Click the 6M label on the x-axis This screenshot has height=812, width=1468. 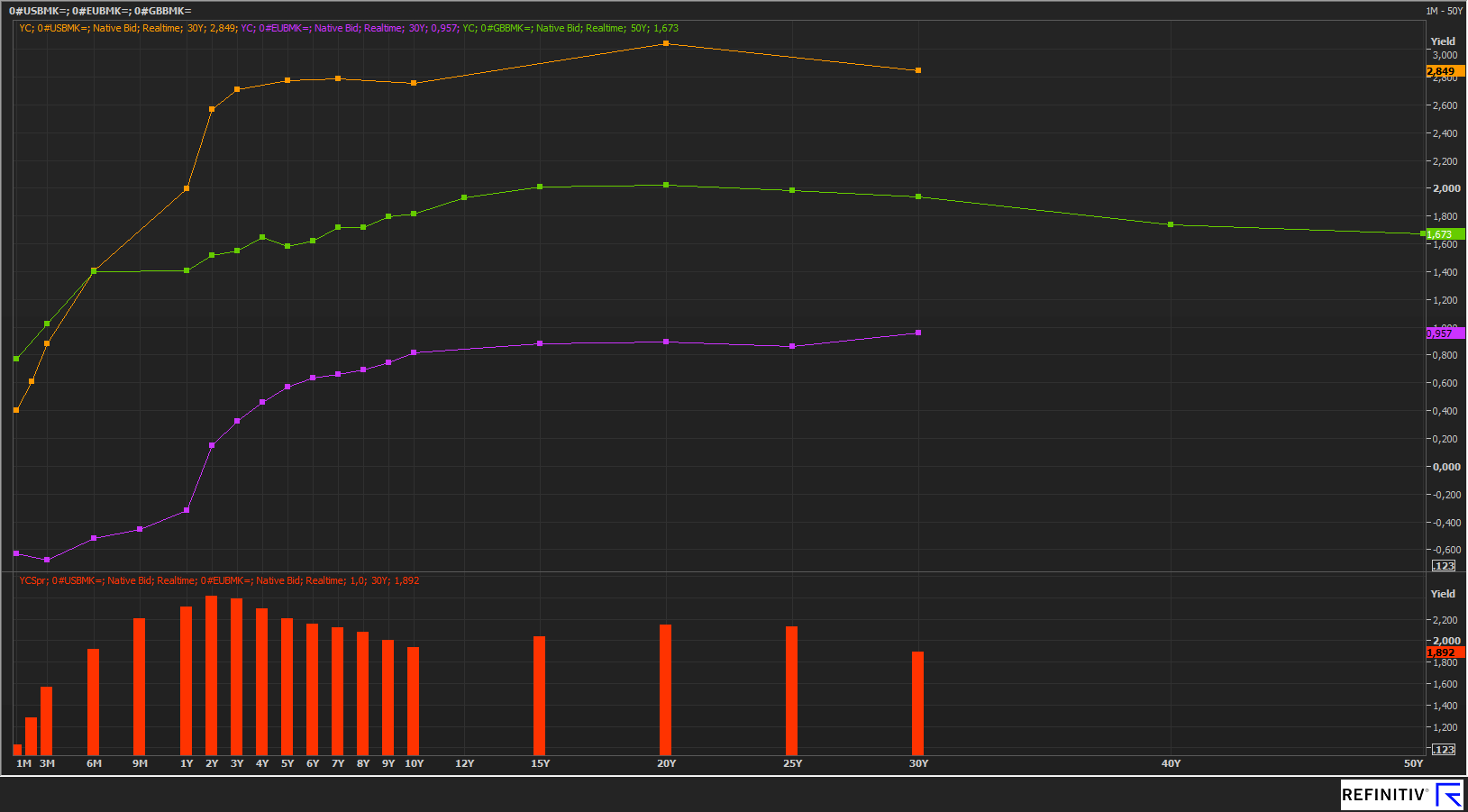[94, 763]
